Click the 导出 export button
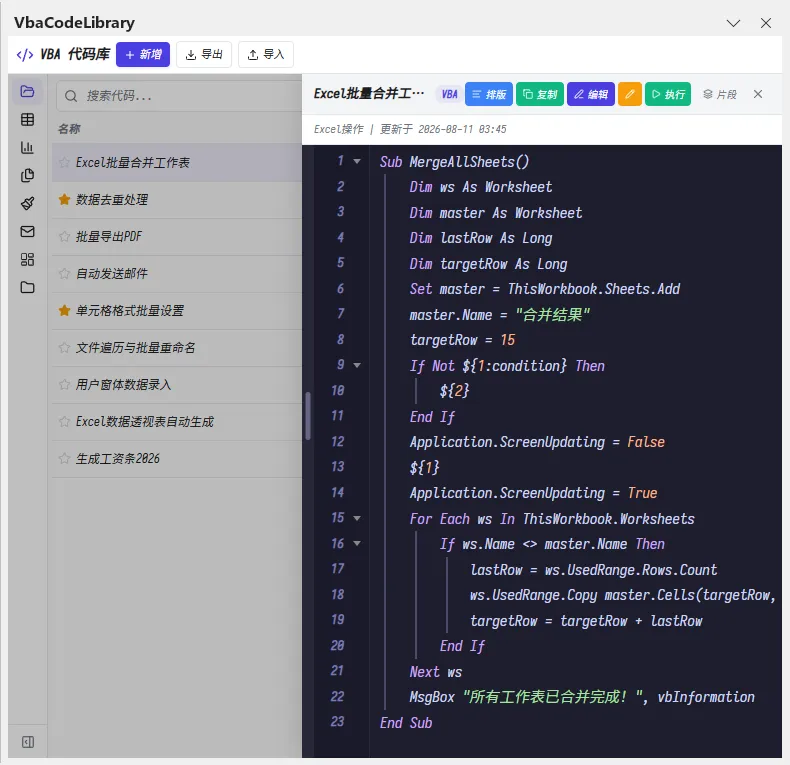Viewport: 790px width, 765px height. [204, 54]
